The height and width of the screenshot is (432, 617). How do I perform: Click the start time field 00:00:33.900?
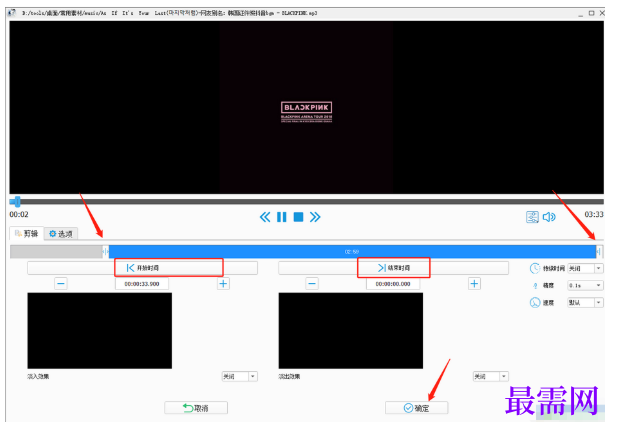[142, 284]
